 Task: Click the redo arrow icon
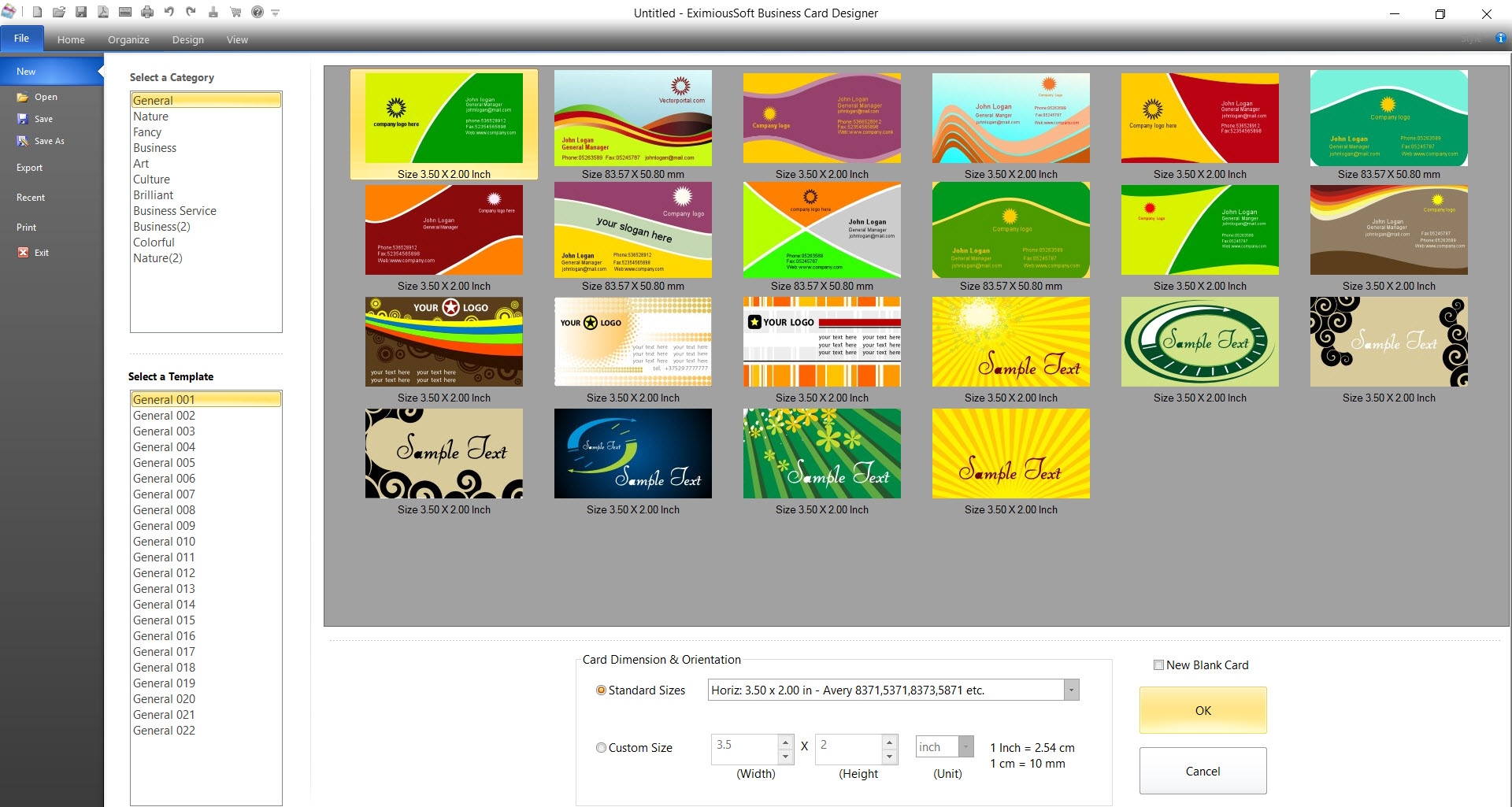coord(191,13)
